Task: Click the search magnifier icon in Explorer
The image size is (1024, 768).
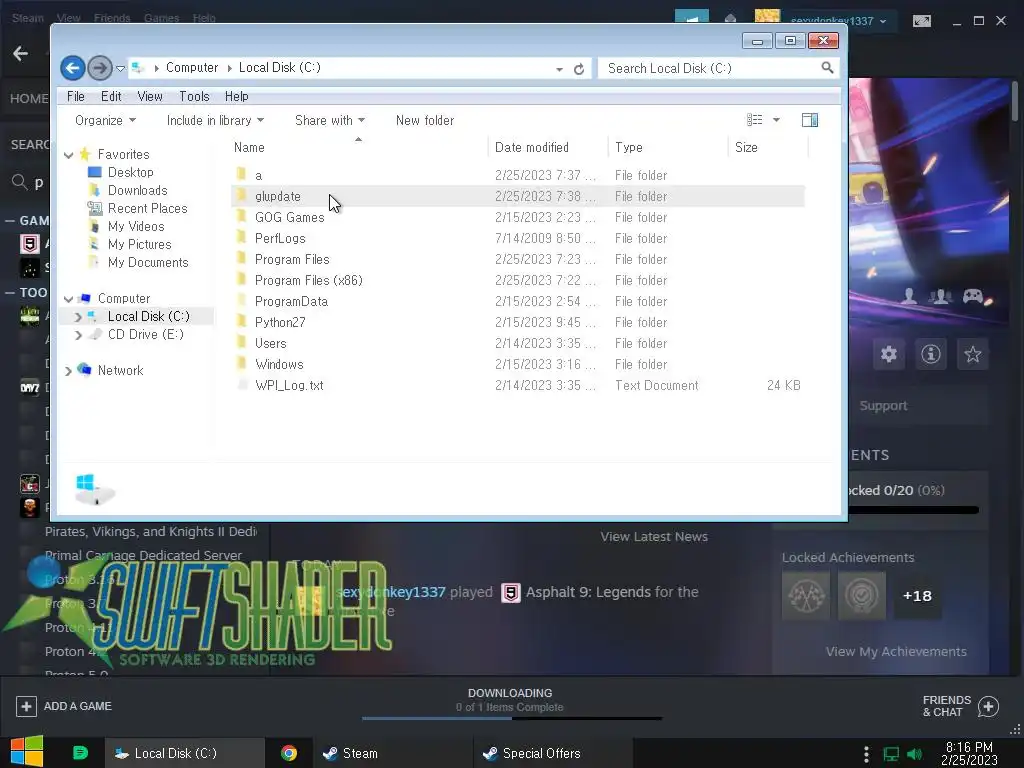Action: click(827, 67)
